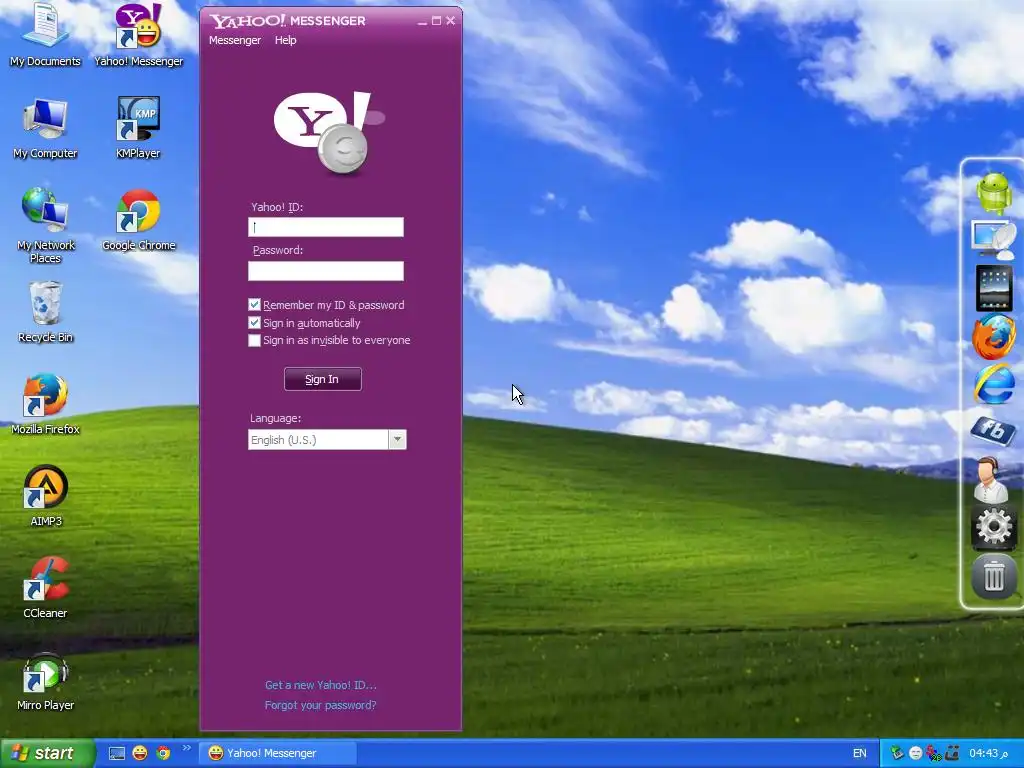Launch Mirro Player desktop shortcut
The image size is (1024, 768).
coord(45,680)
